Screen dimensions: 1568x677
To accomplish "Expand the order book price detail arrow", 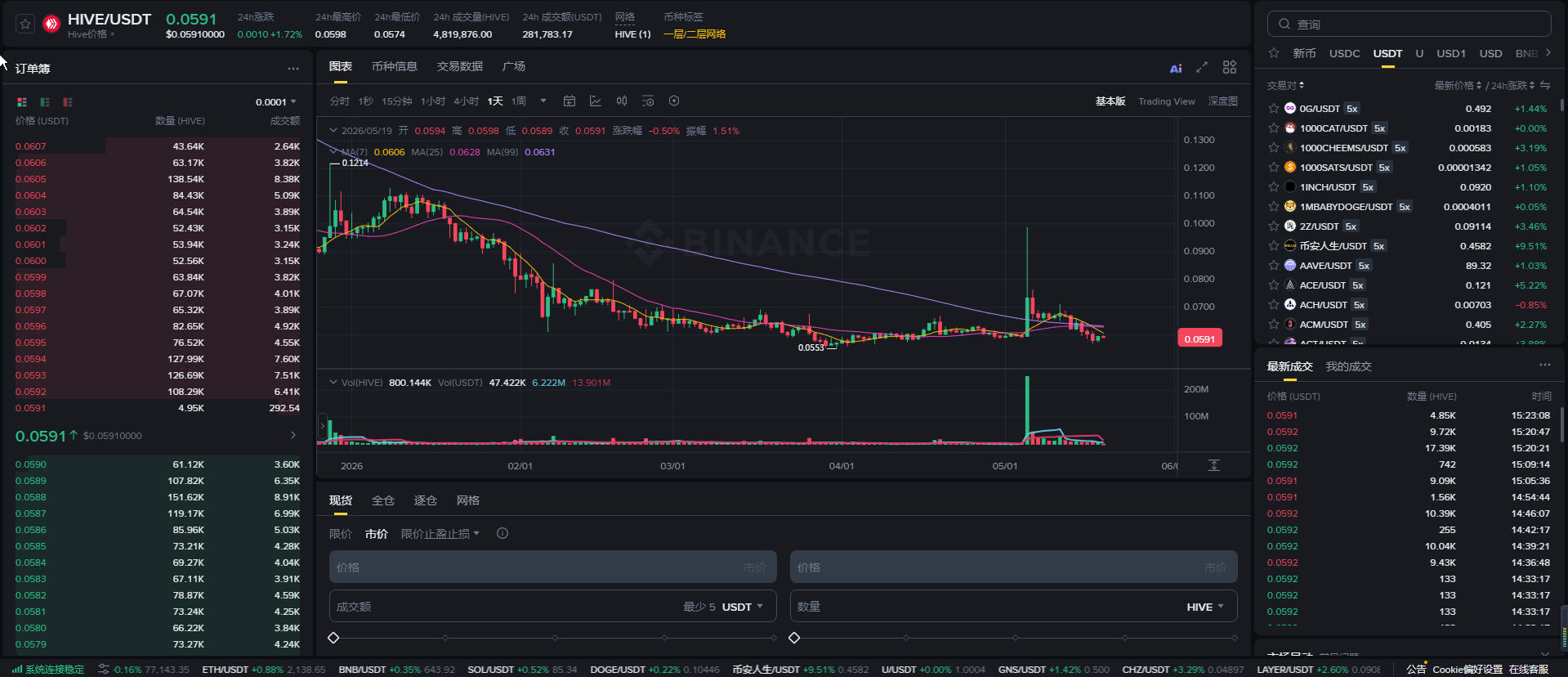I will tap(293, 435).
